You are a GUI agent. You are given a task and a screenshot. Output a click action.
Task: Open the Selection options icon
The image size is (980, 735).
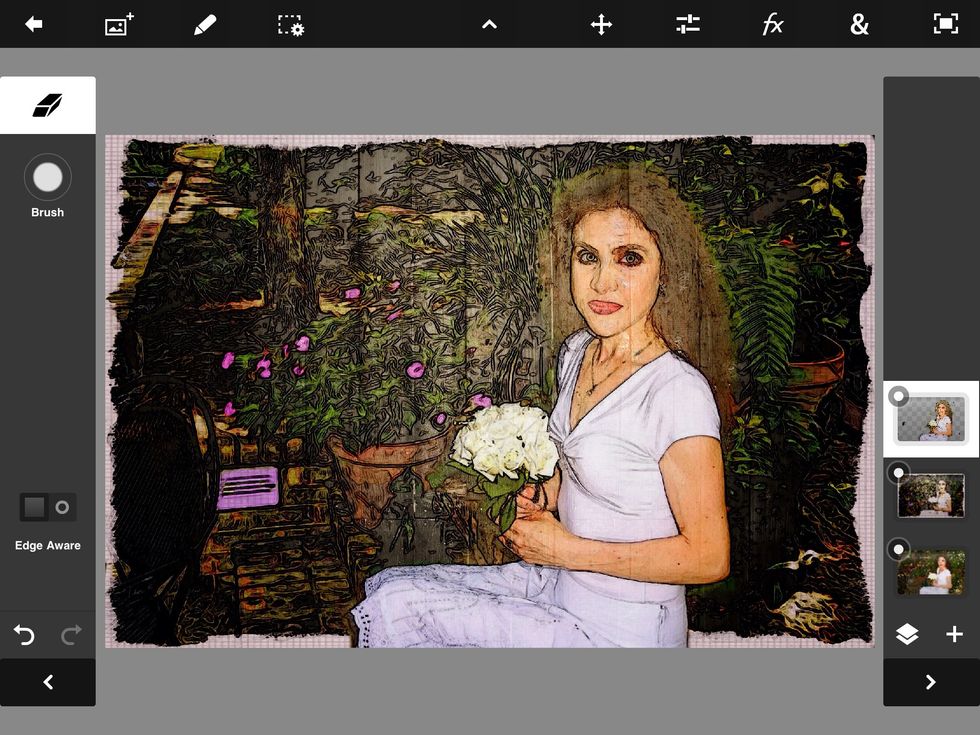click(x=289, y=24)
